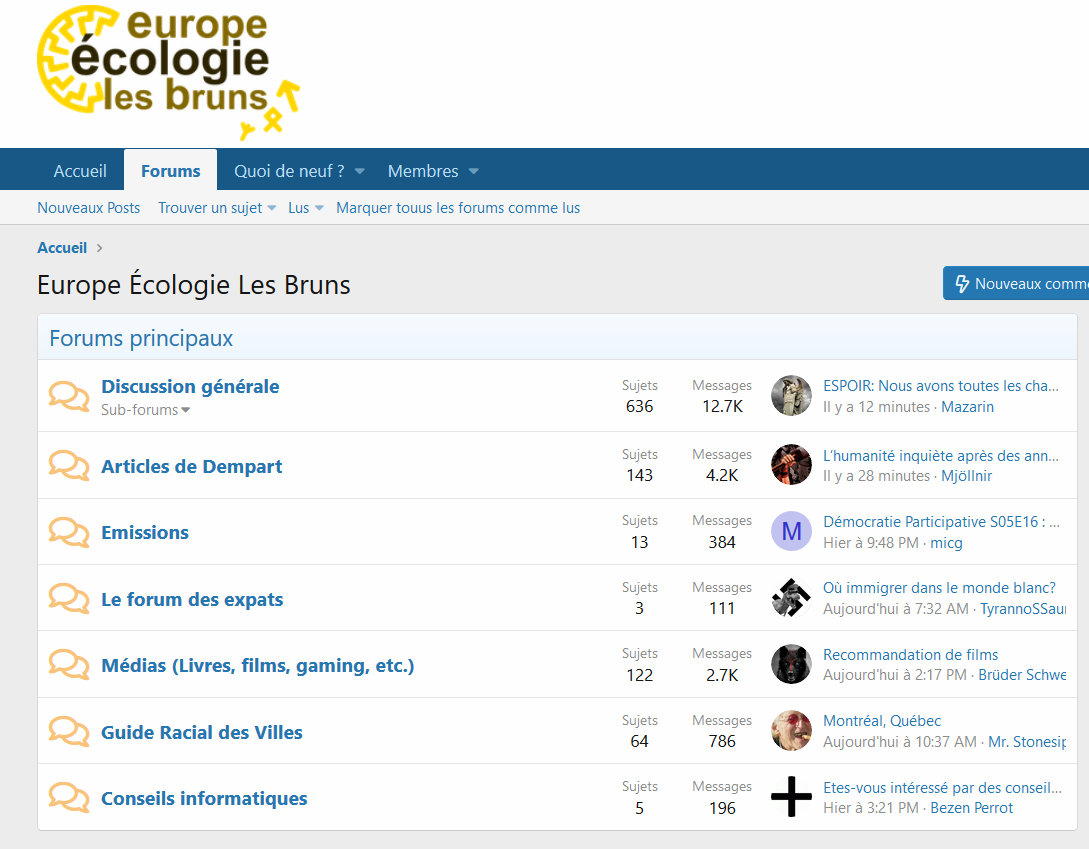Click the site logo in the header
Screen dimensions: 1089x849
[x=167, y=72]
